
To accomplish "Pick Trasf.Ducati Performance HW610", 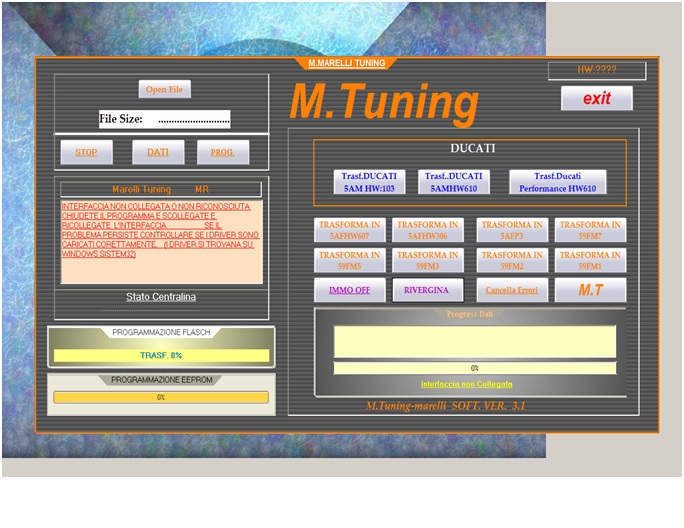I will (557, 182).
